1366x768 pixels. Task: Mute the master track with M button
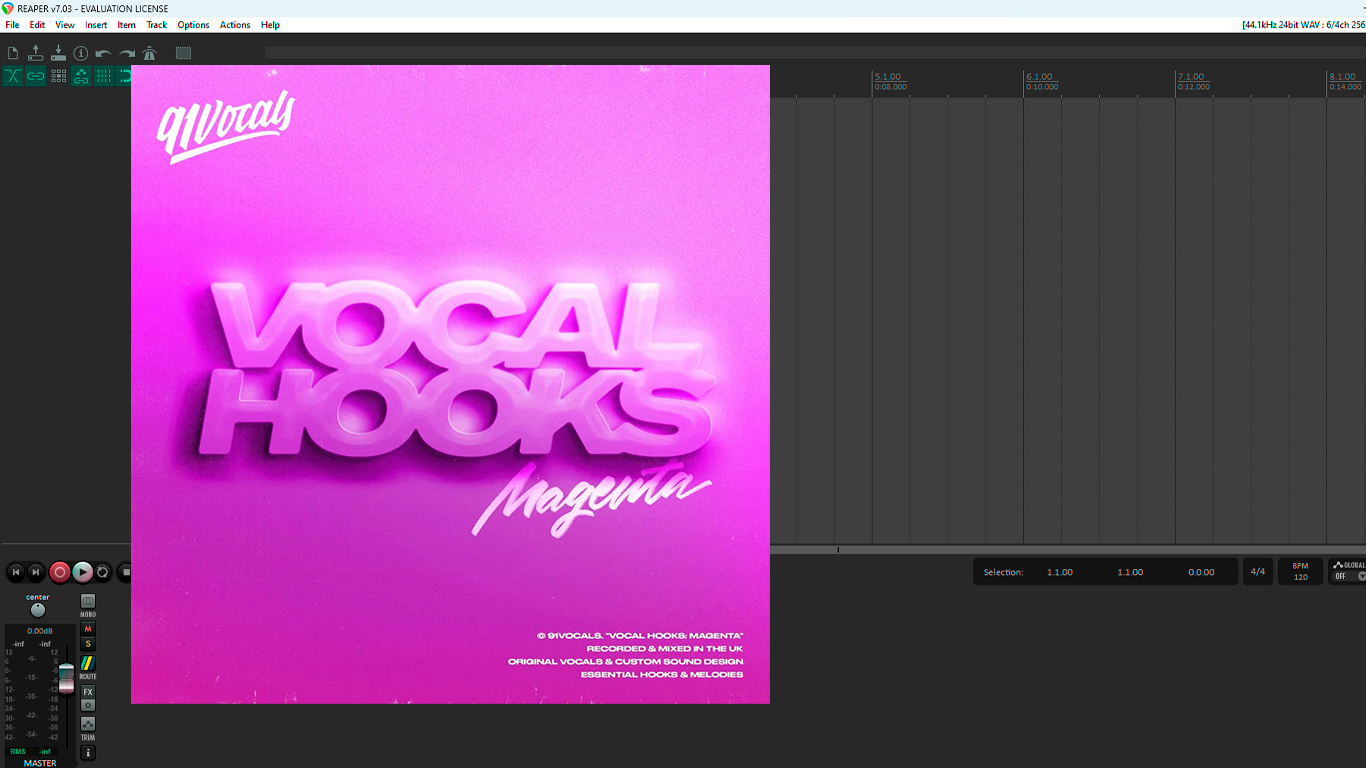pyautogui.click(x=88, y=629)
